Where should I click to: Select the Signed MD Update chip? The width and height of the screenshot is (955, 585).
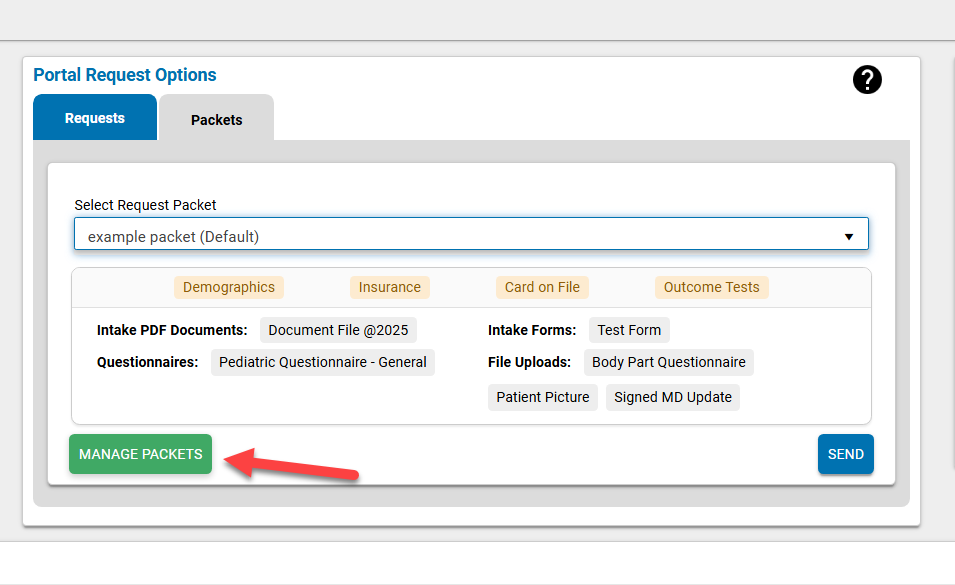(673, 397)
